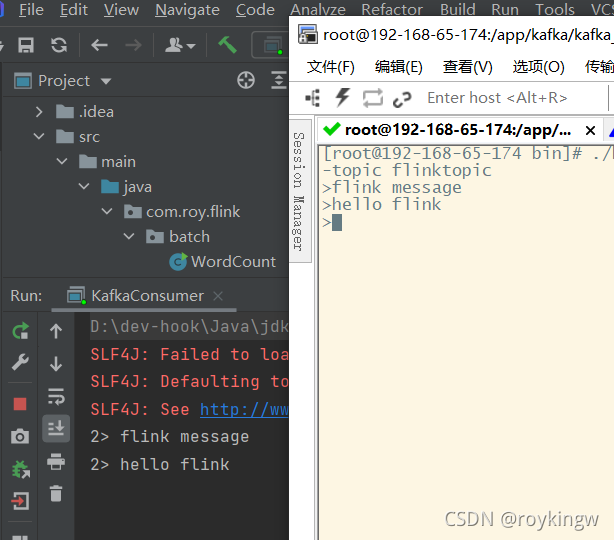Expand the .idea folder
Image resolution: width=614 pixels, height=540 pixels.
click(39, 112)
